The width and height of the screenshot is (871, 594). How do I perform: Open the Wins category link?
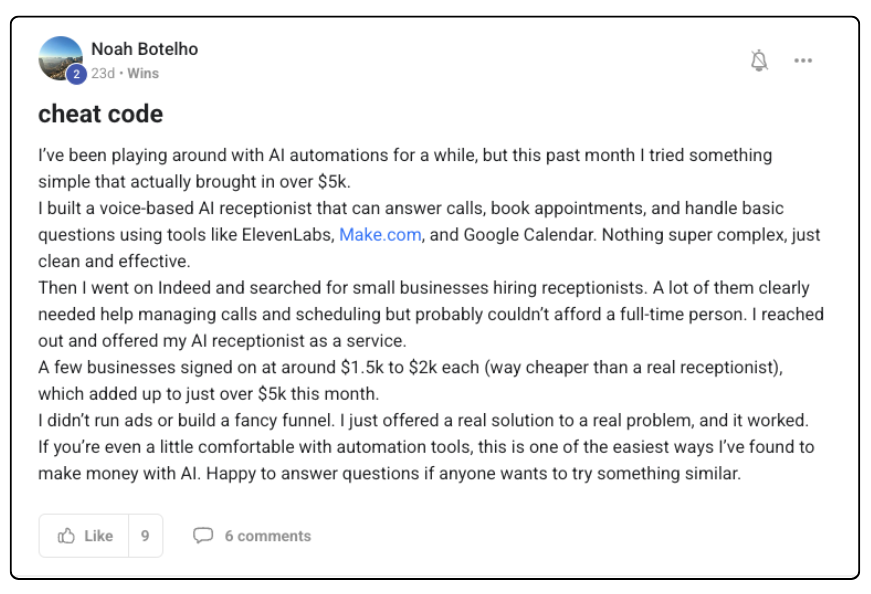pyautogui.click(x=143, y=73)
